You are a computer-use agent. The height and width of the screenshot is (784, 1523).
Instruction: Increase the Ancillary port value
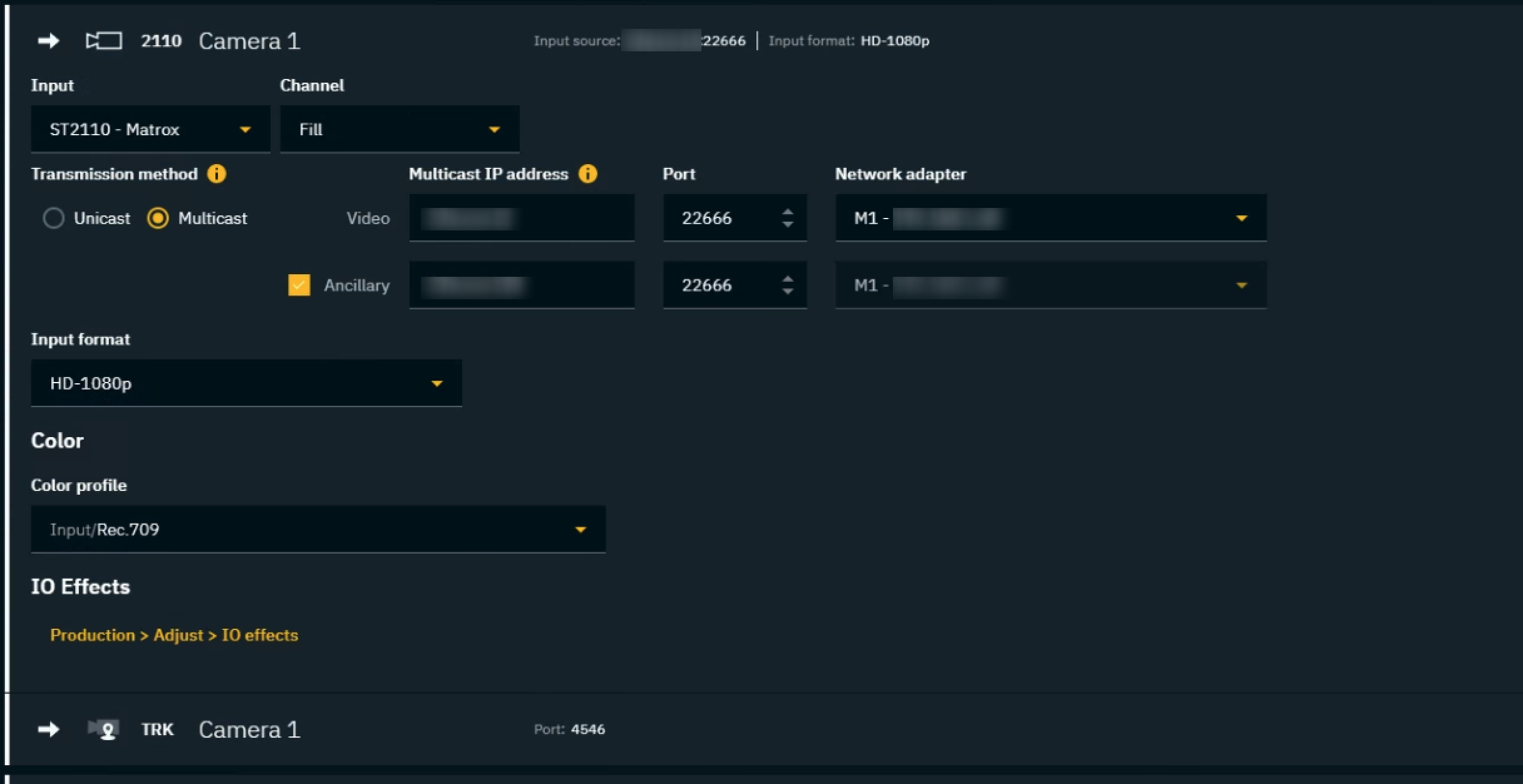(788, 279)
